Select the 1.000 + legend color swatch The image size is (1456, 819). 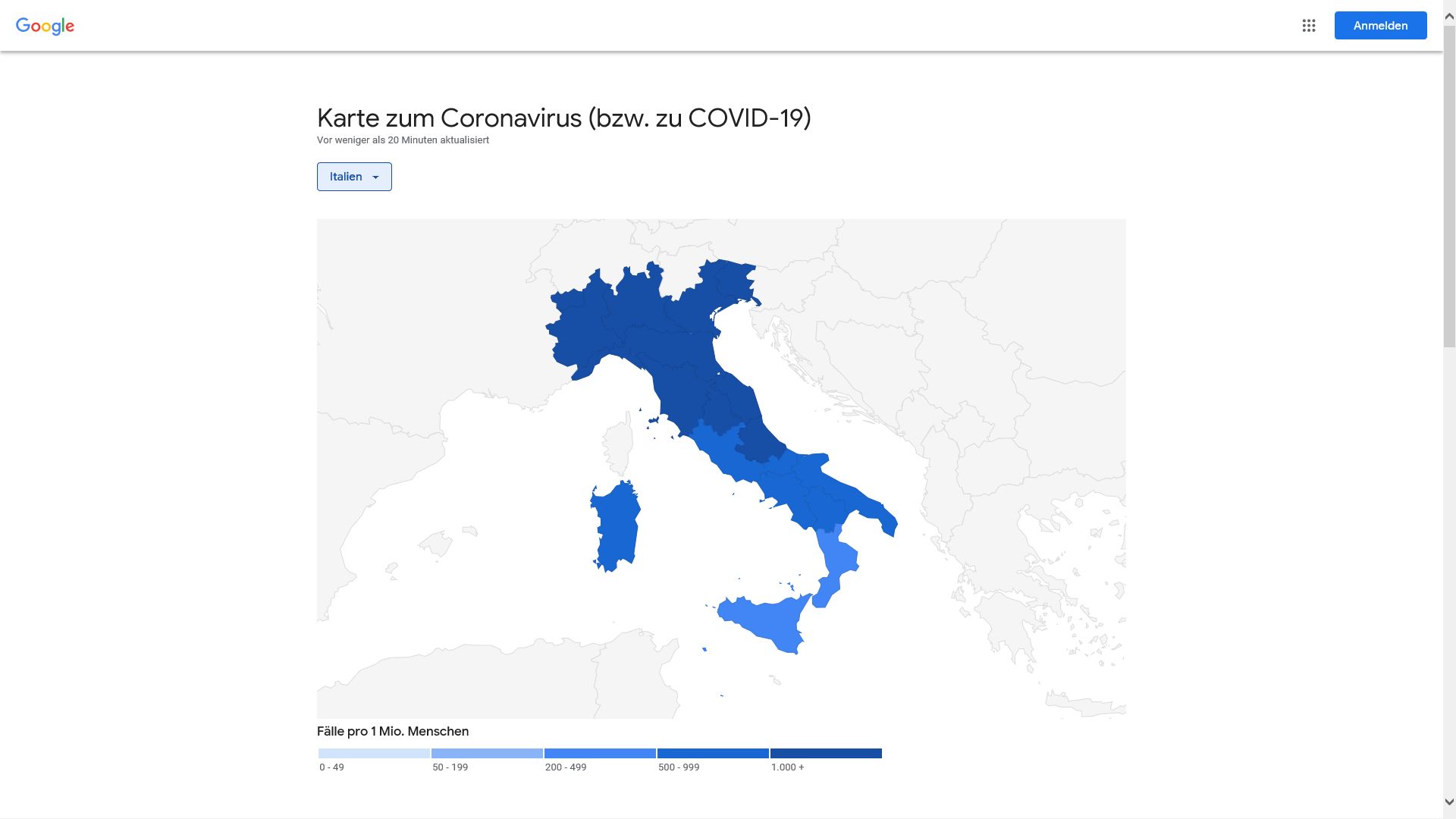(826, 753)
